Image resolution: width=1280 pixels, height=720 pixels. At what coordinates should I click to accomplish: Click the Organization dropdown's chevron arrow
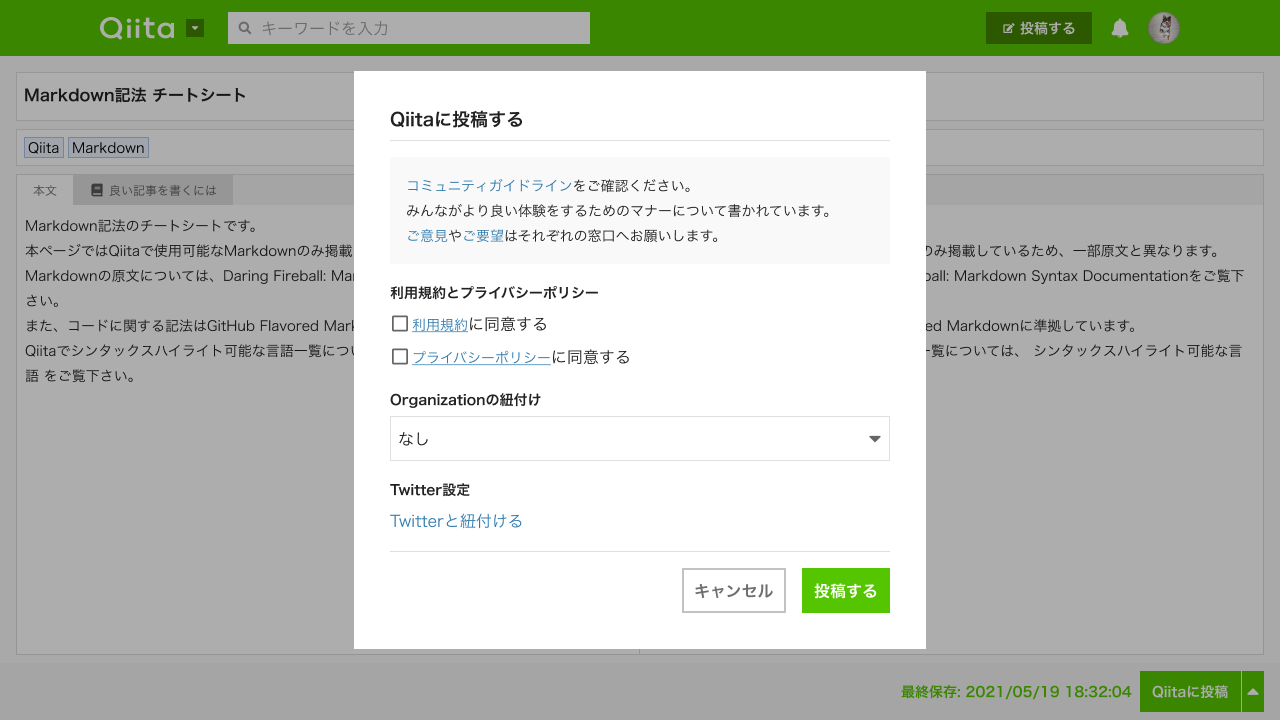[x=874, y=438]
